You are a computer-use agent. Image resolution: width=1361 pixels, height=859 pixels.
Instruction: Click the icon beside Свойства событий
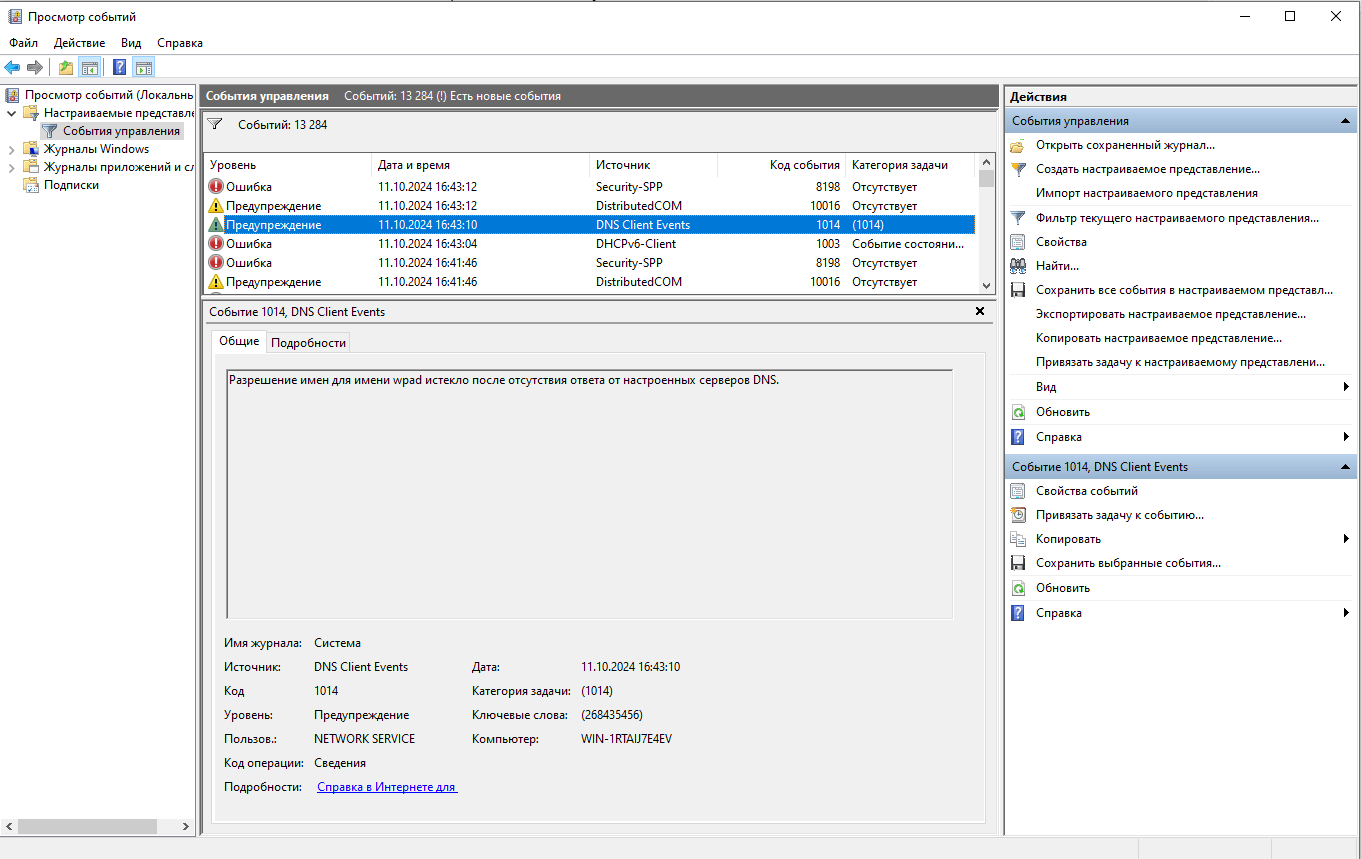click(1018, 491)
